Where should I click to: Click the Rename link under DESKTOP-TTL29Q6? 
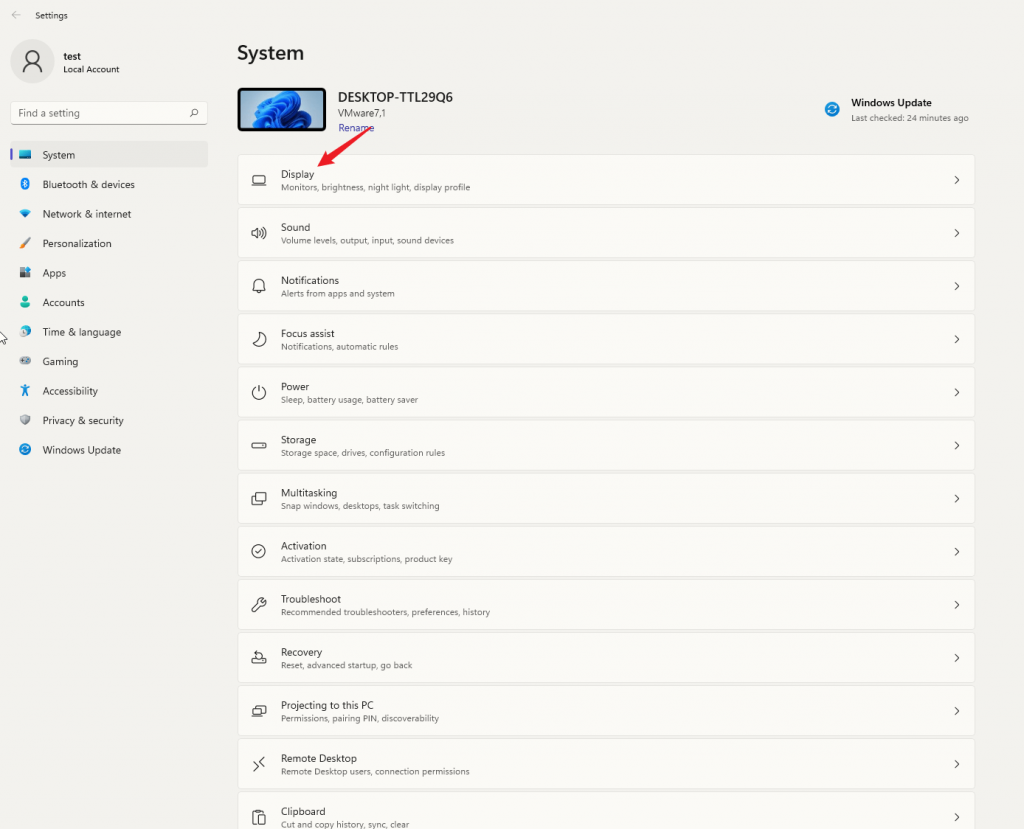point(356,127)
